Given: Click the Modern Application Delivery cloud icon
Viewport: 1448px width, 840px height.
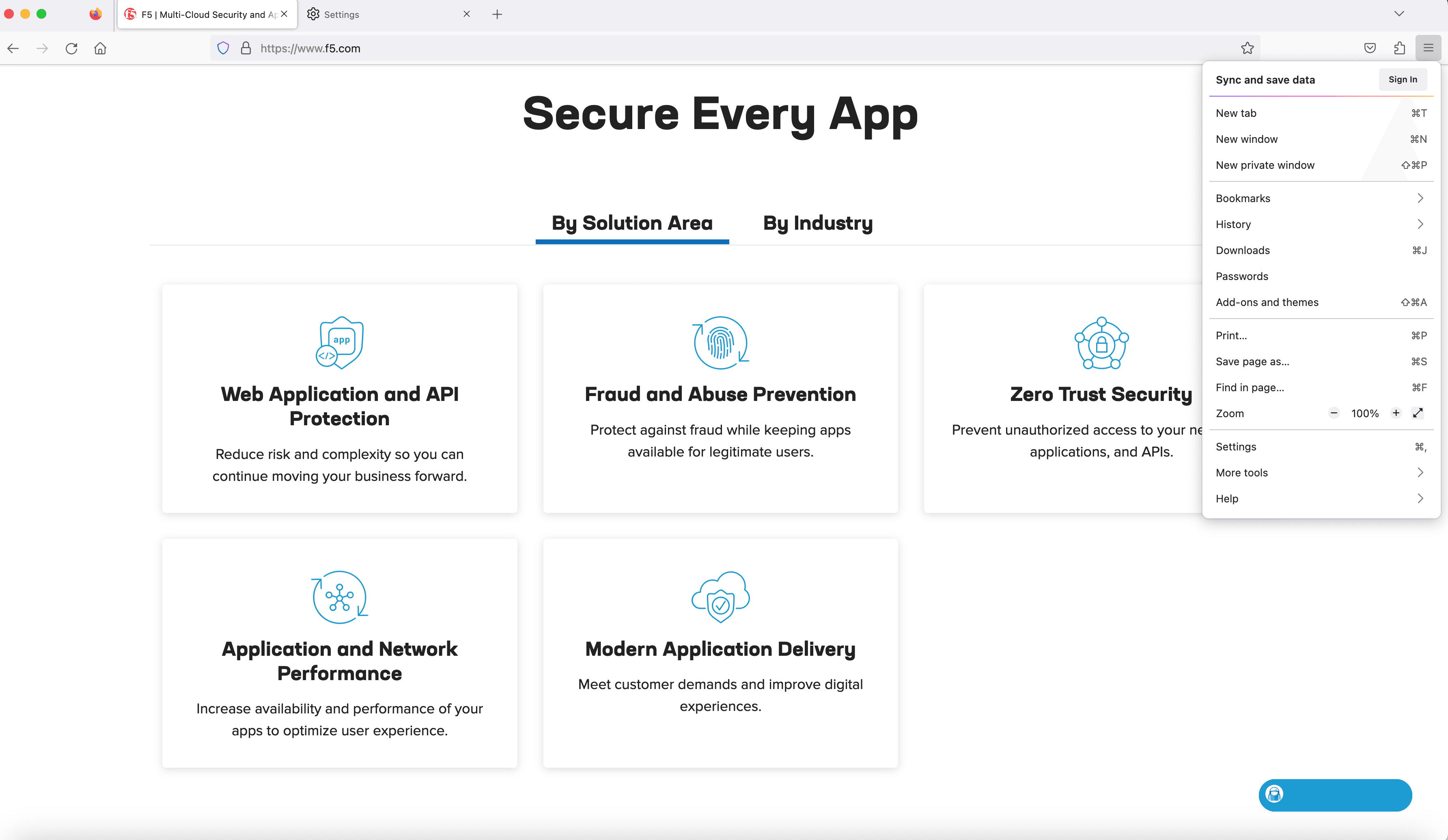Looking at the screenshot, I should pyautogui.click(x=721, y=597).
